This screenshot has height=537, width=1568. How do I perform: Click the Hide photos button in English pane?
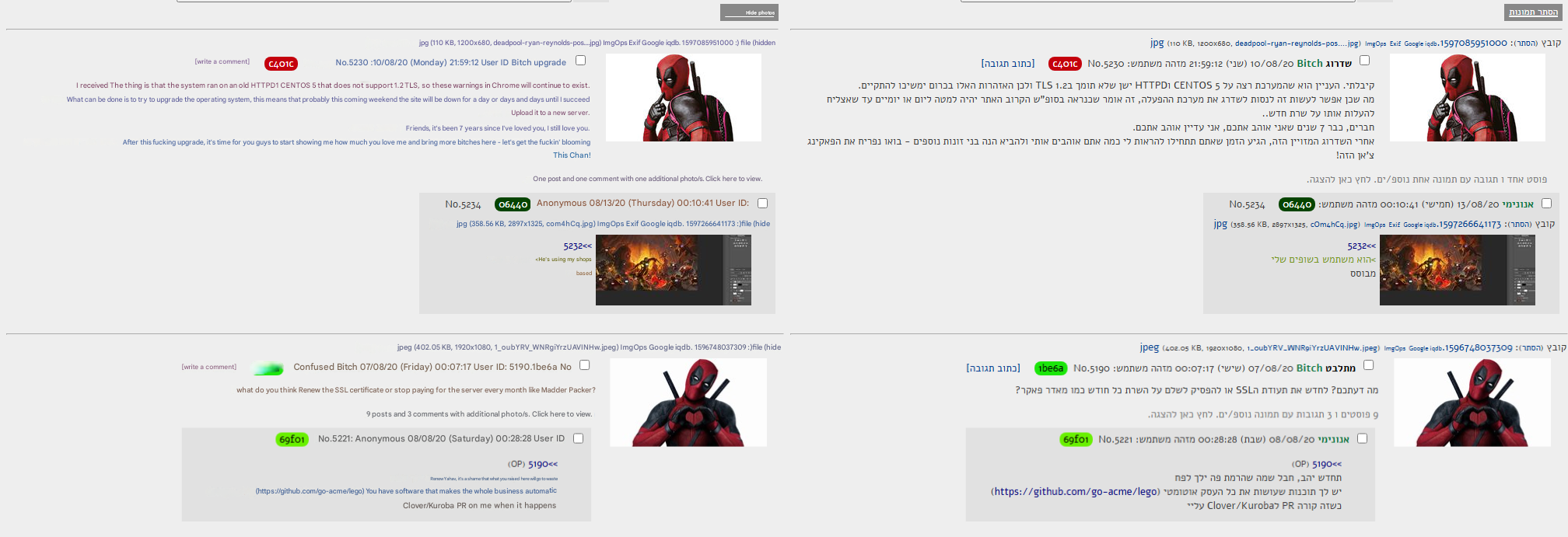(x=749, y=12)
